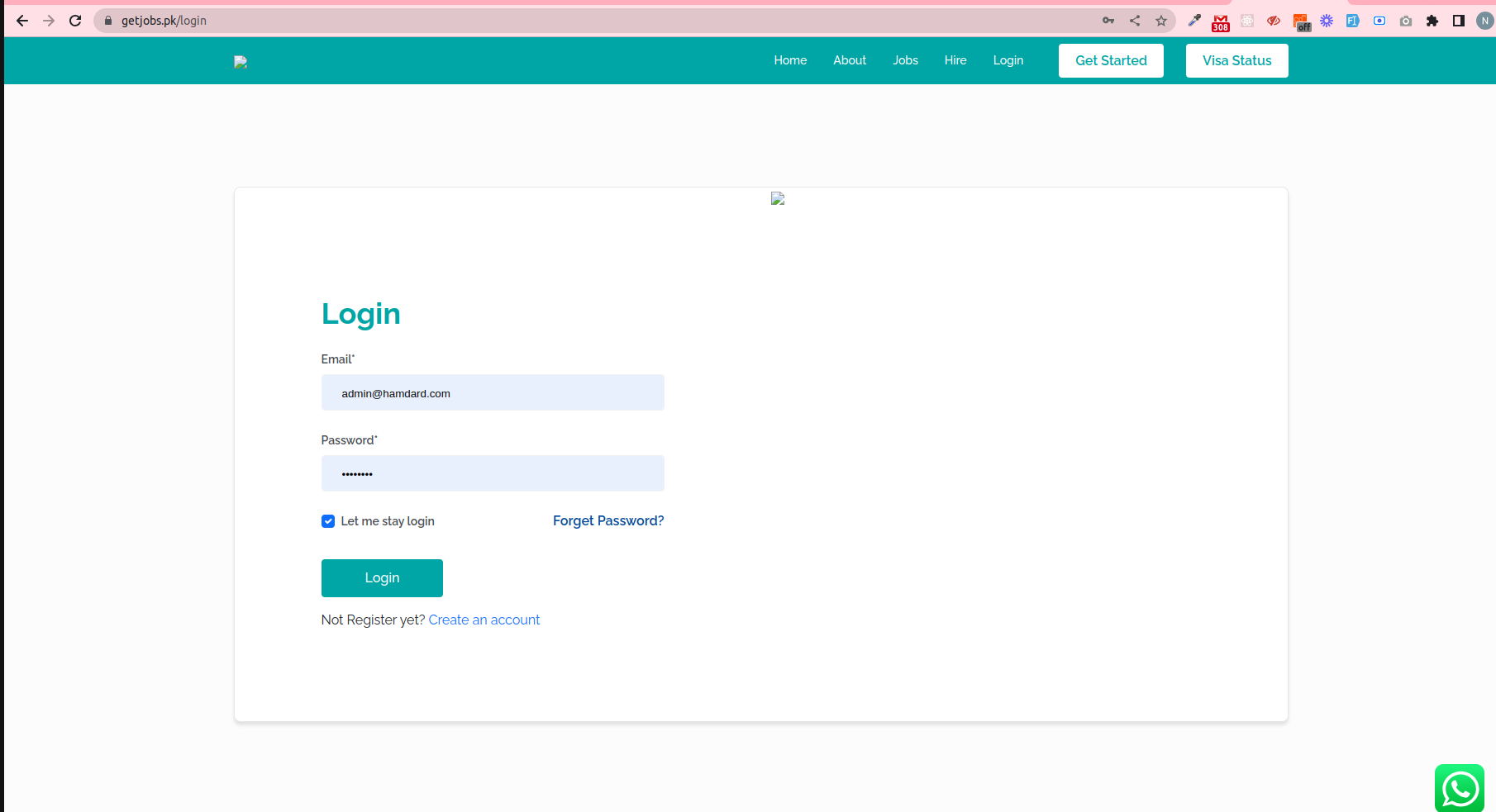Reload the getjobs.pk login page
Image resolution: width=1496 pixels, height=812 pixels.
pos(75,21)
